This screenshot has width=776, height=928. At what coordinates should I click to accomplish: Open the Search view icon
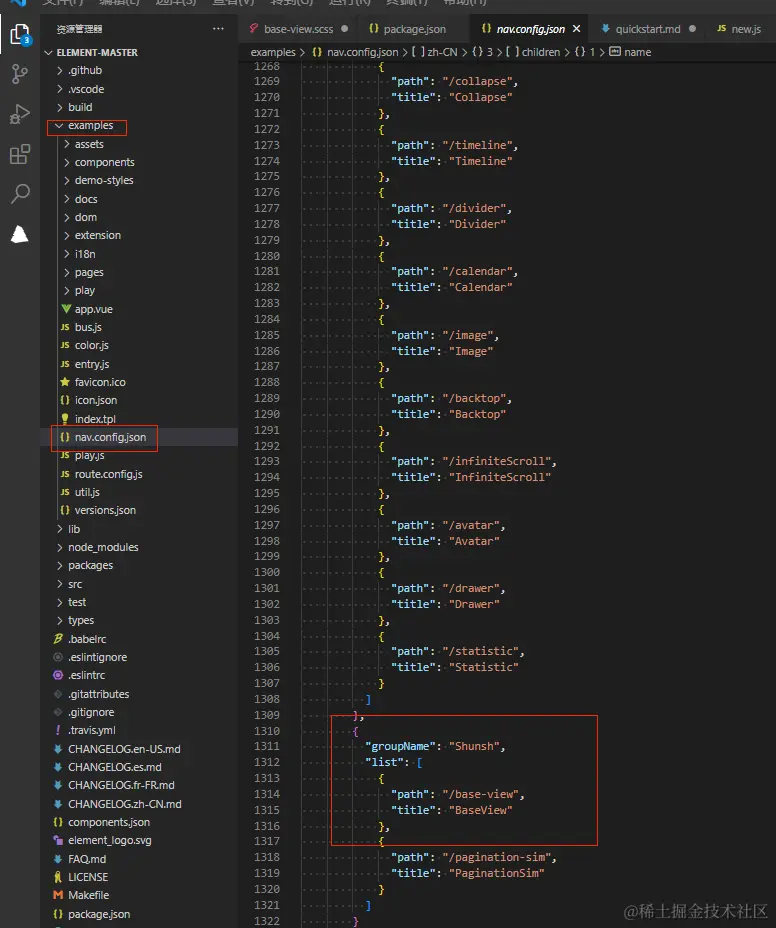(20, 193)
